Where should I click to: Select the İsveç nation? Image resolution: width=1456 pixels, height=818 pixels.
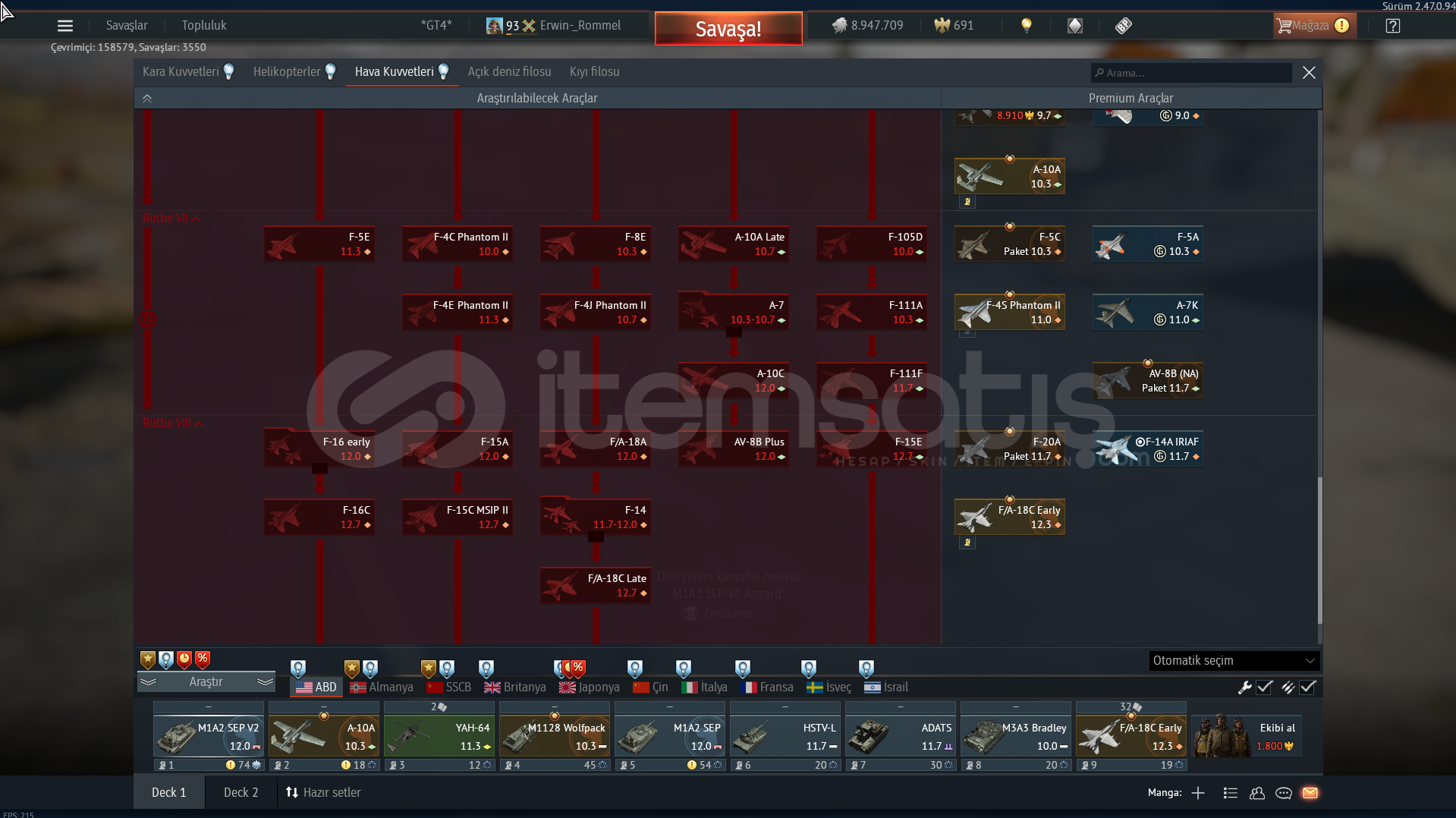point(829,687)
